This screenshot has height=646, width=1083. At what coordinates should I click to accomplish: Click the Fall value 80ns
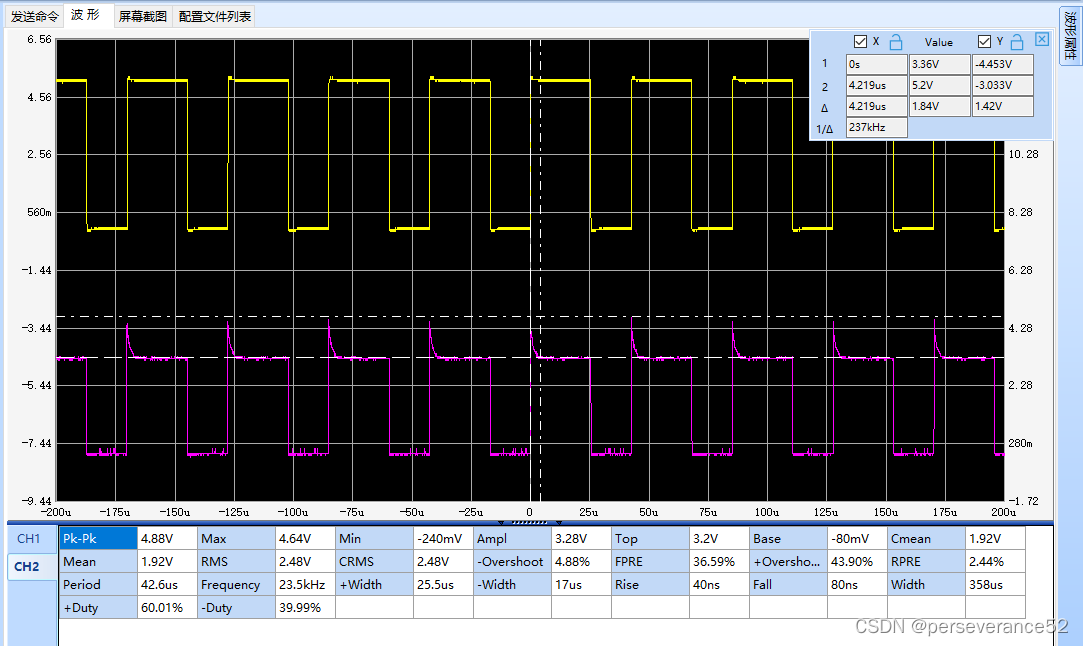pyautogui.click(x=857, y=585)
